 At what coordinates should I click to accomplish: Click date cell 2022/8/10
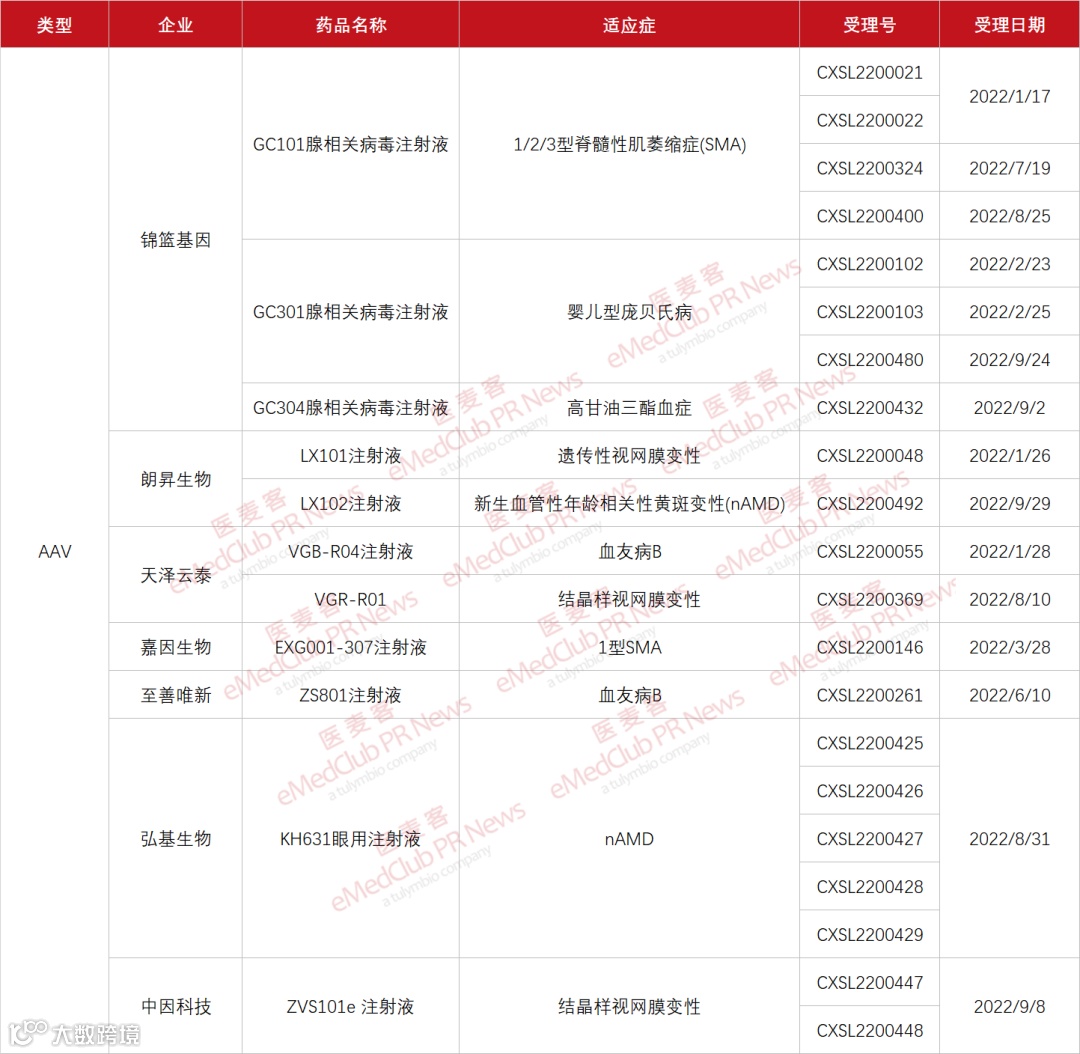(x=1009, y=599)
